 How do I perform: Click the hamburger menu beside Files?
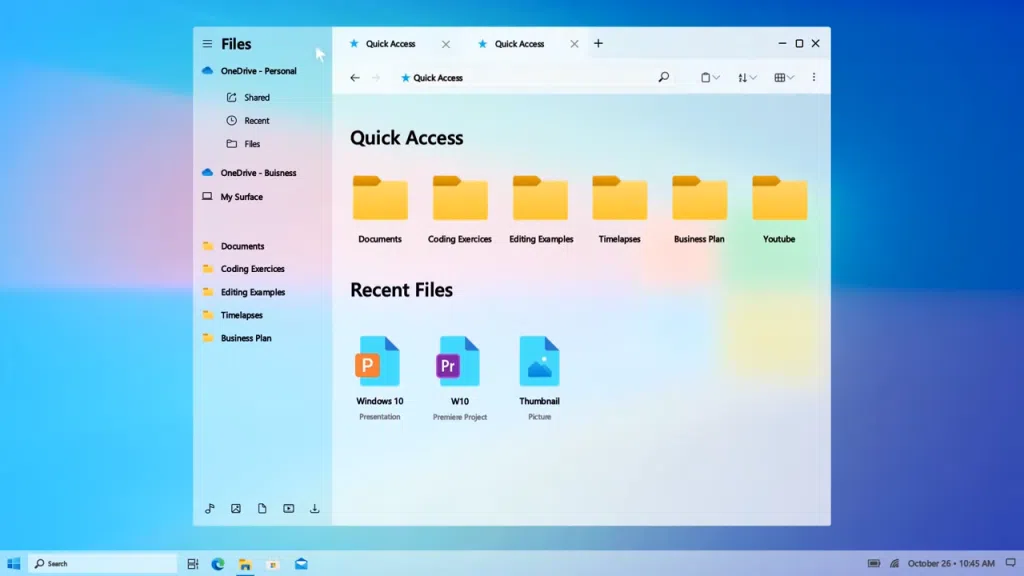(207, 43)
